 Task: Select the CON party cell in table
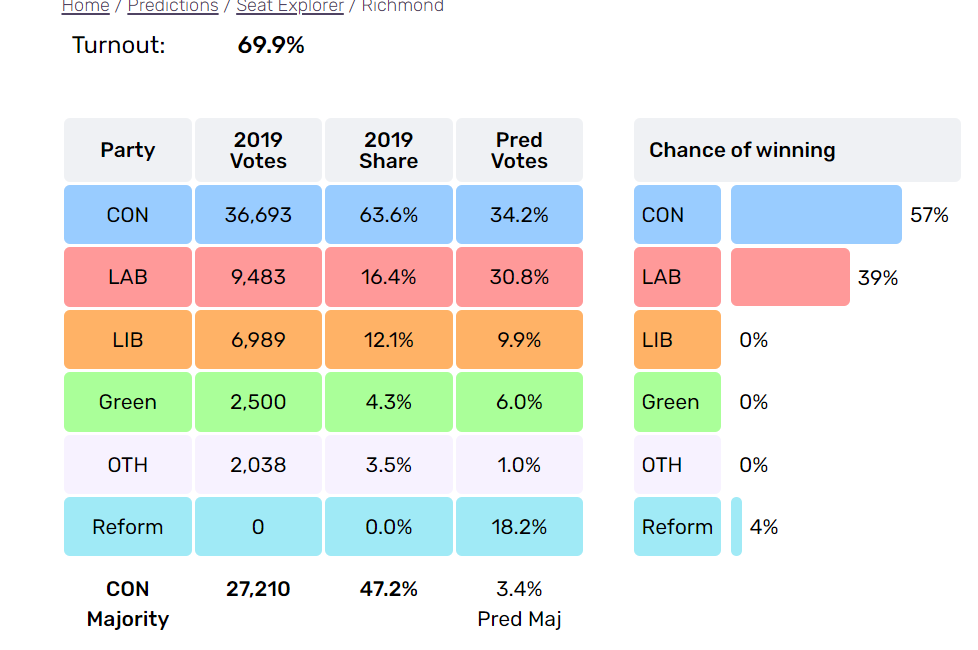(128, 215)
